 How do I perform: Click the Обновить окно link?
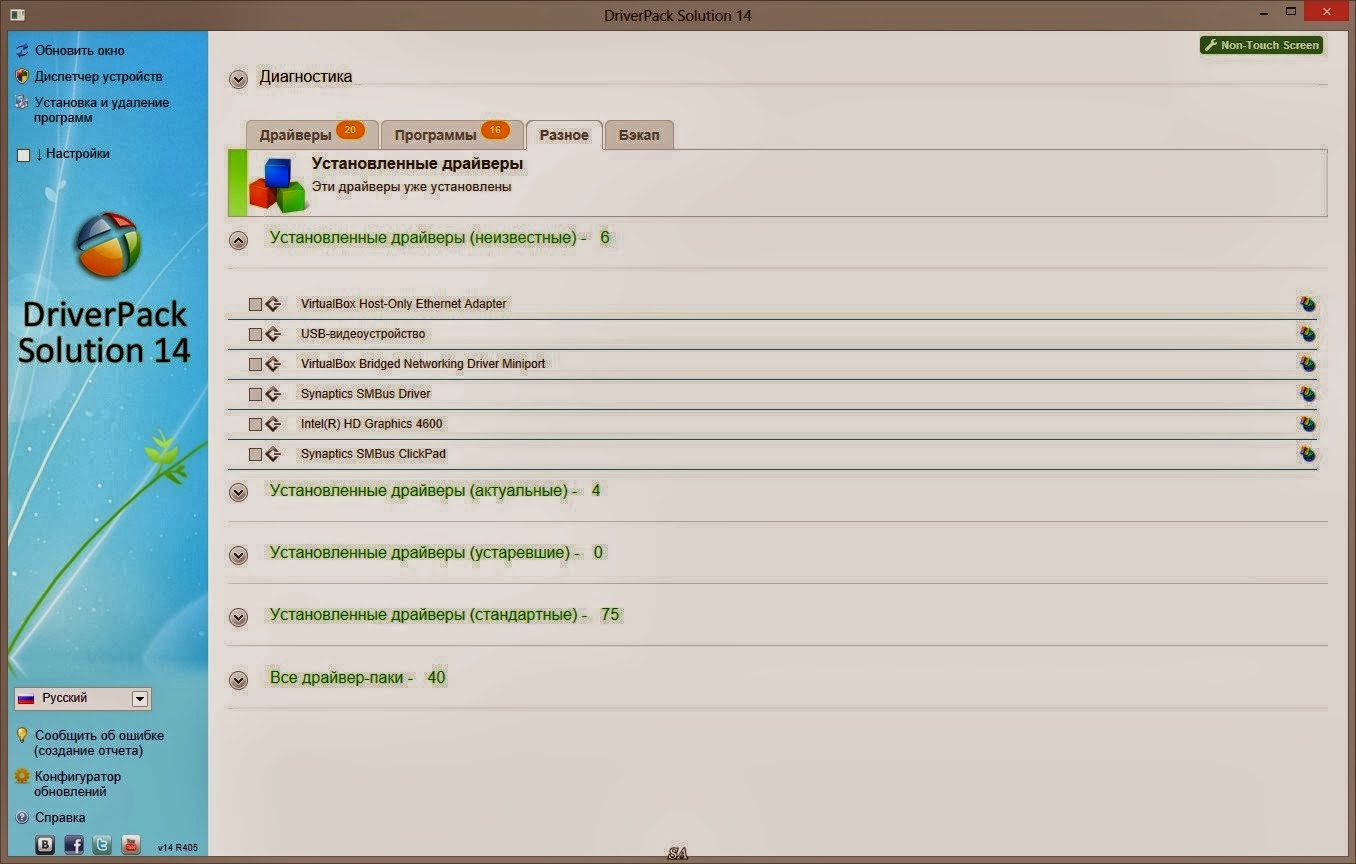(x=80, y=50)
